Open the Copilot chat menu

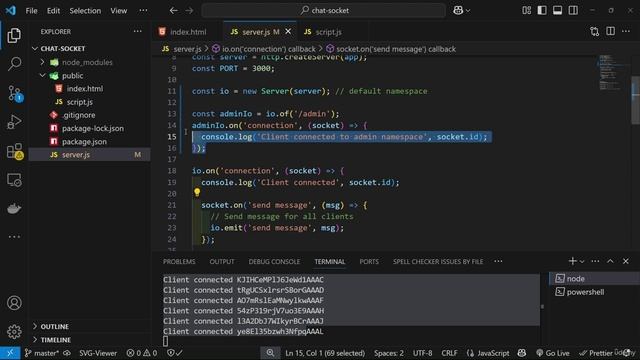pyautogui.click(x=461, y=10)
